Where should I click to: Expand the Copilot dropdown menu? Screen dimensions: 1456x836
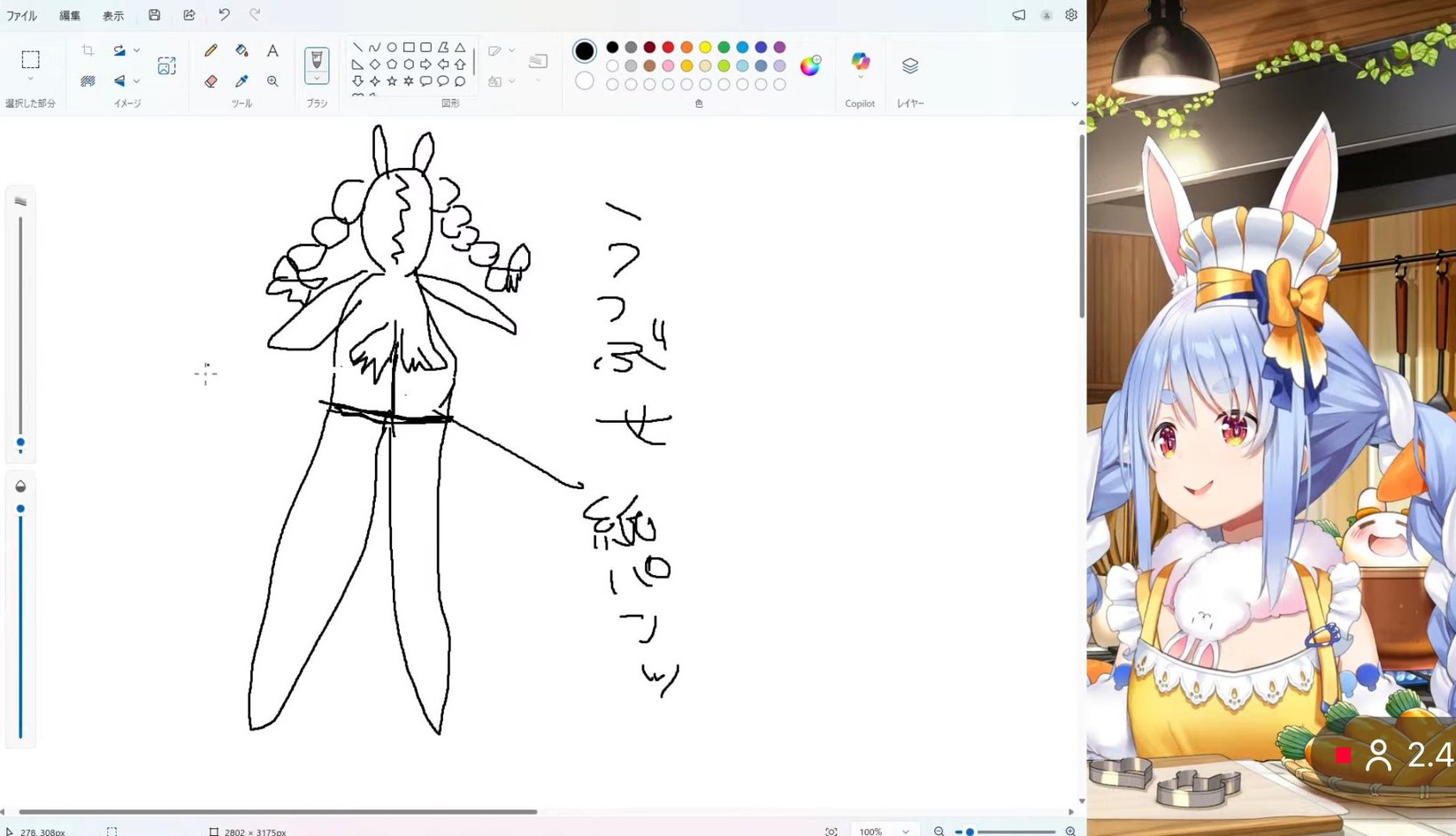click(x=860, y=79)
